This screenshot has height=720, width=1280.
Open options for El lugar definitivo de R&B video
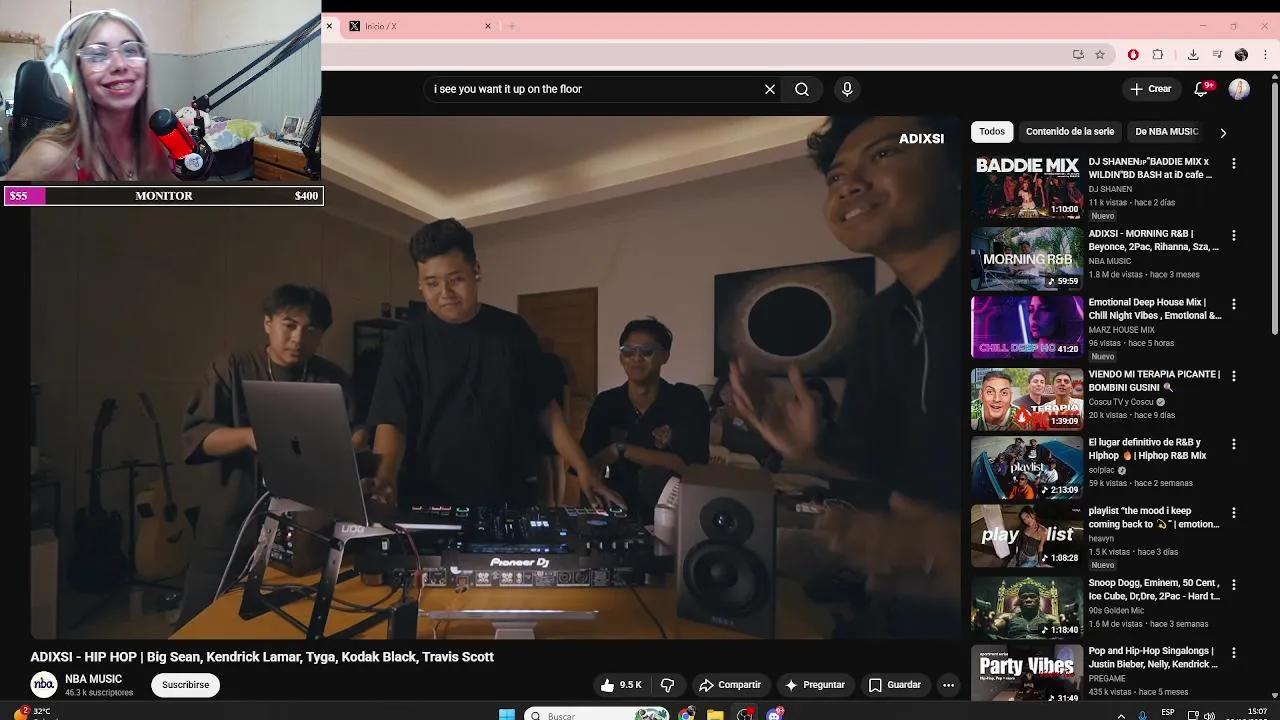click(1233, 444)
